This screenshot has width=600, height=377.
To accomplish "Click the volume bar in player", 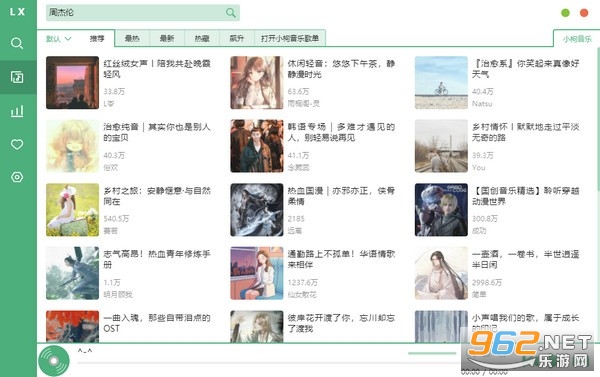I will (432, 353).
